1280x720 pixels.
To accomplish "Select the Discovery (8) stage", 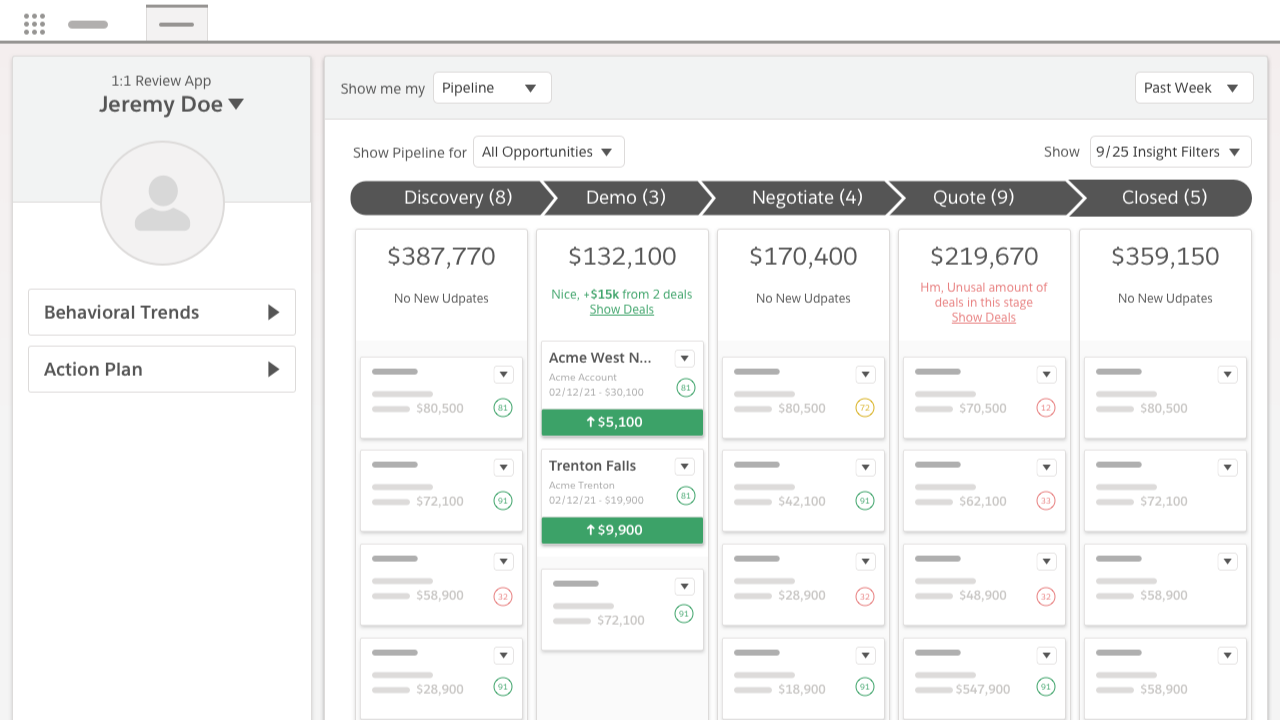I will (450, 198).
